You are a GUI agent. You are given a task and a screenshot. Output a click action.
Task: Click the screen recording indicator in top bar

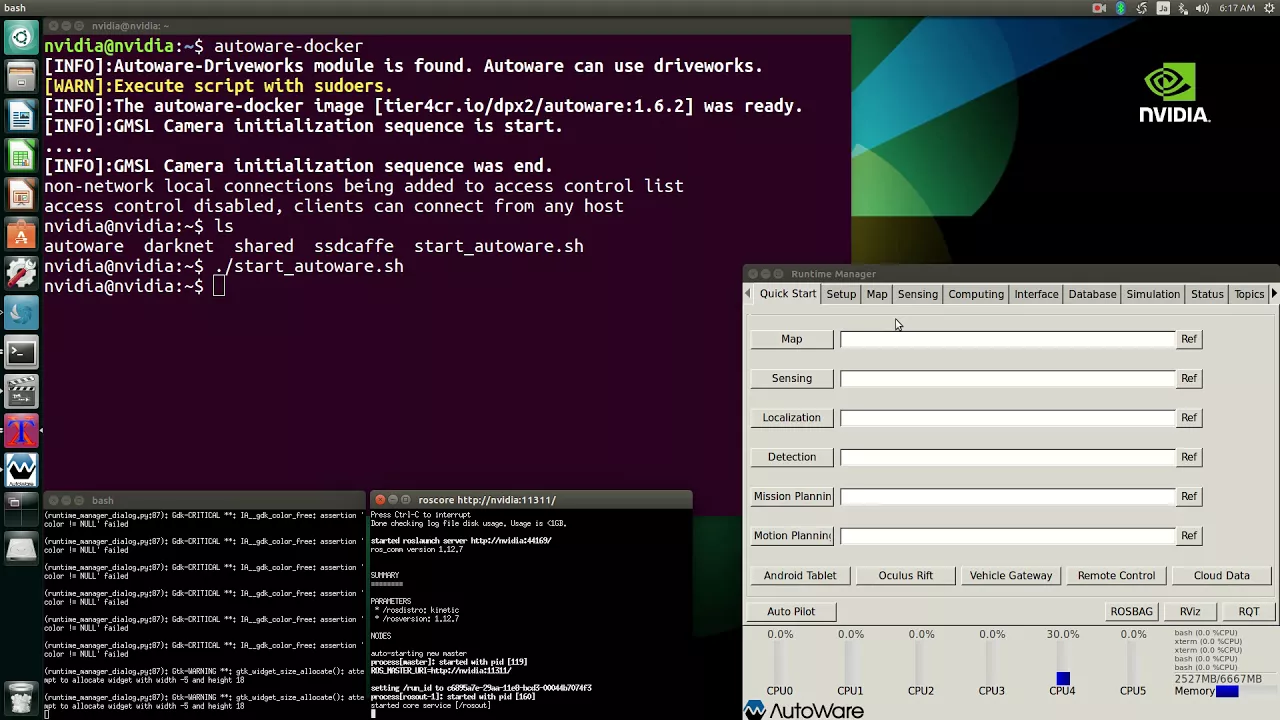[x=1099, y=8]
